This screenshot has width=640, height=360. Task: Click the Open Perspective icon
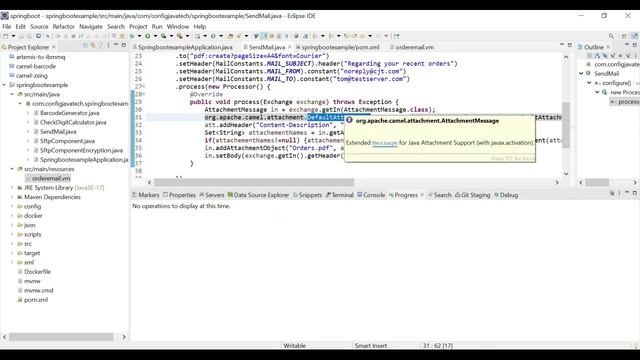[x=624, y=36]
